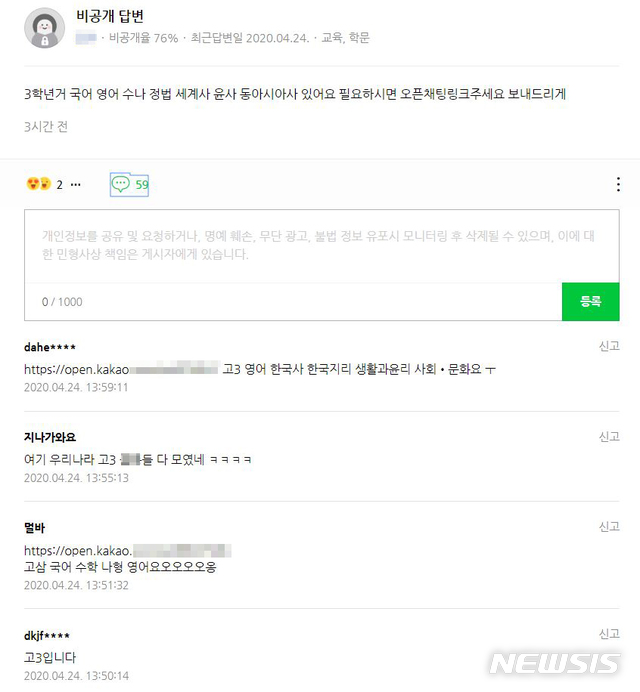Click the 지나가와요 username
This screenshot has width=640, height=692.
coord(50,437)
